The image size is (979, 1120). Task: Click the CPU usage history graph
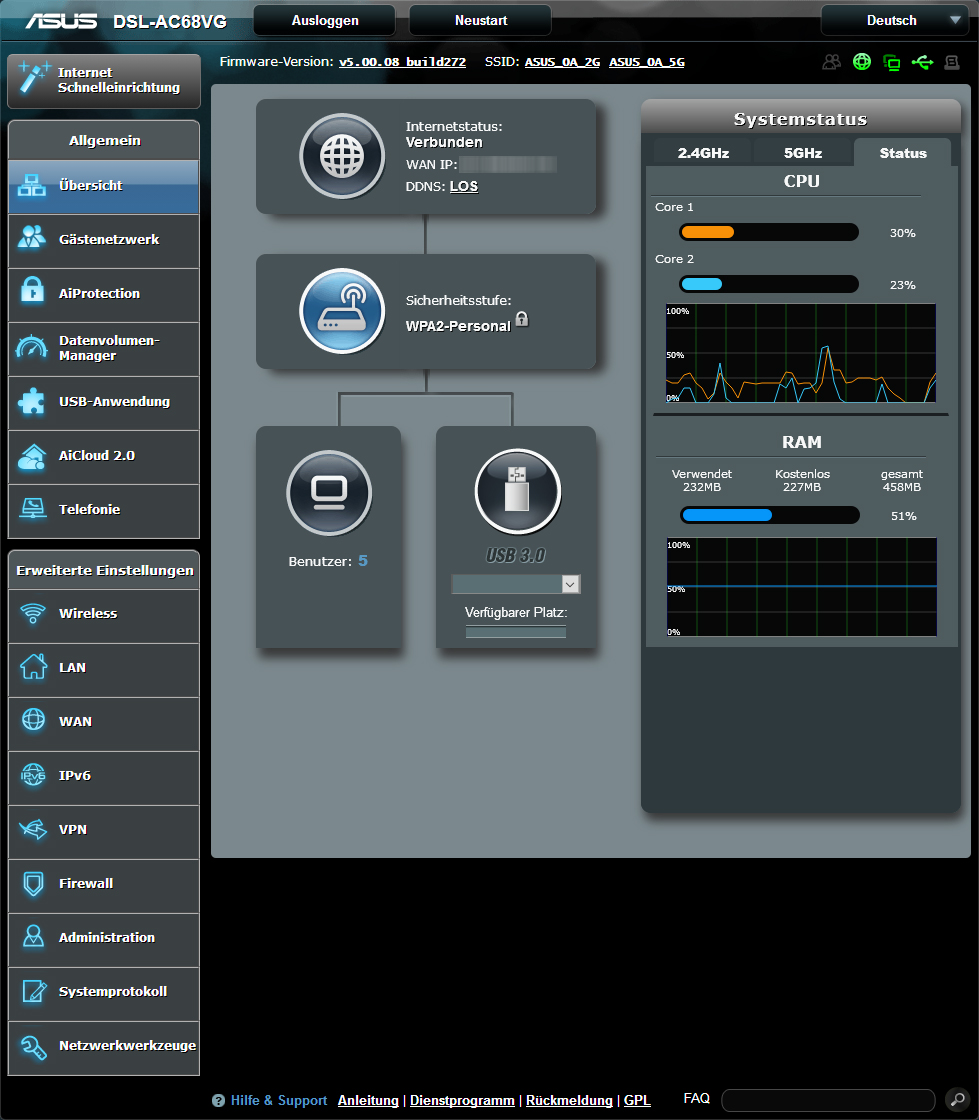(800, 353)
